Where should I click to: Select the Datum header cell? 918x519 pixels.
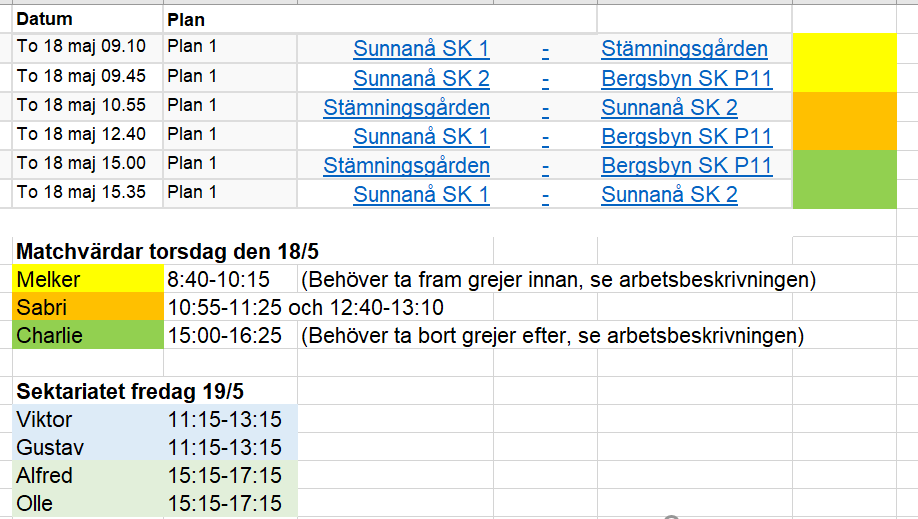pos(88,19)
